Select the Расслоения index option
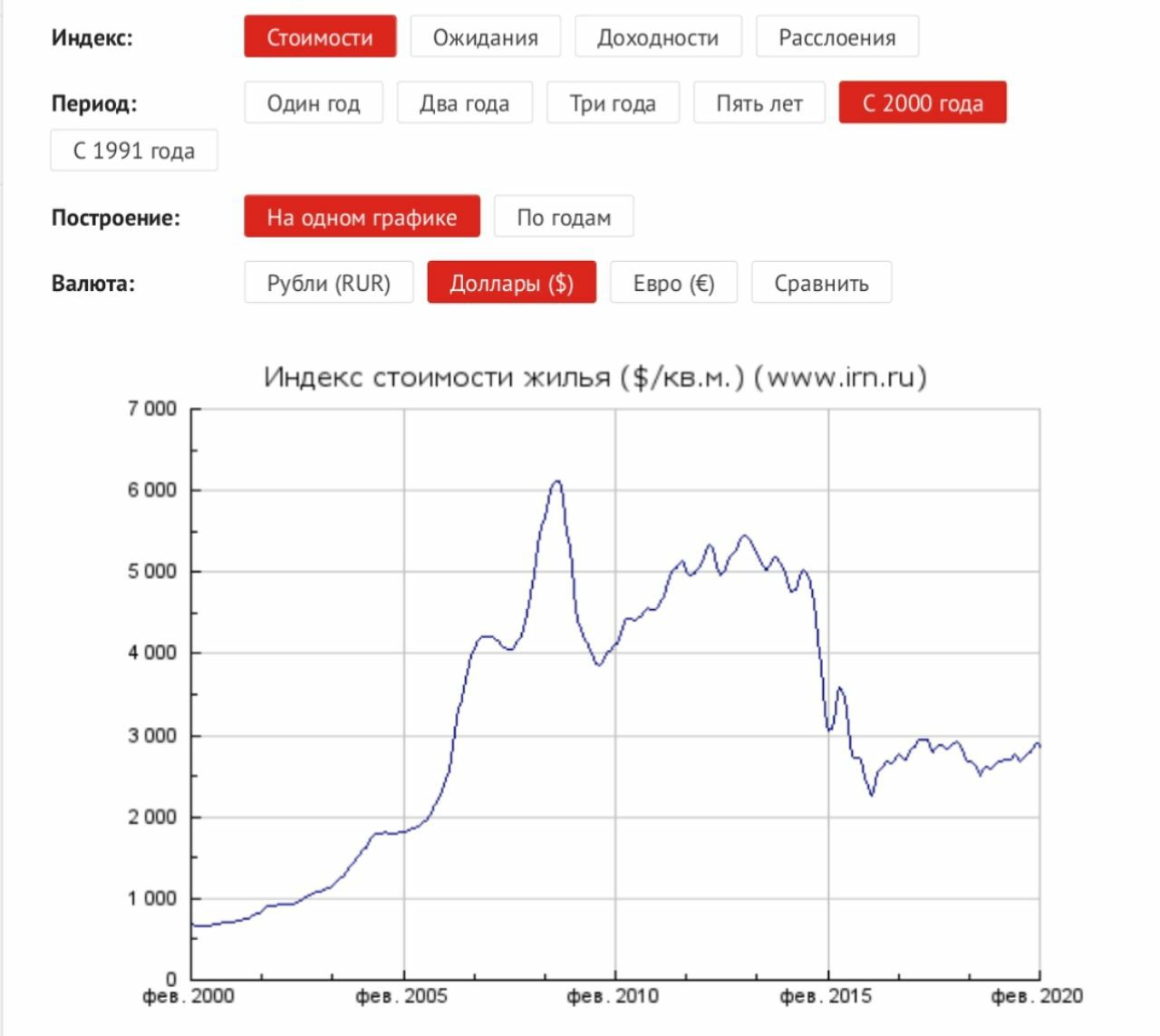The width and height of the screenshot is (1160, 1036). [x=837, y=37]
